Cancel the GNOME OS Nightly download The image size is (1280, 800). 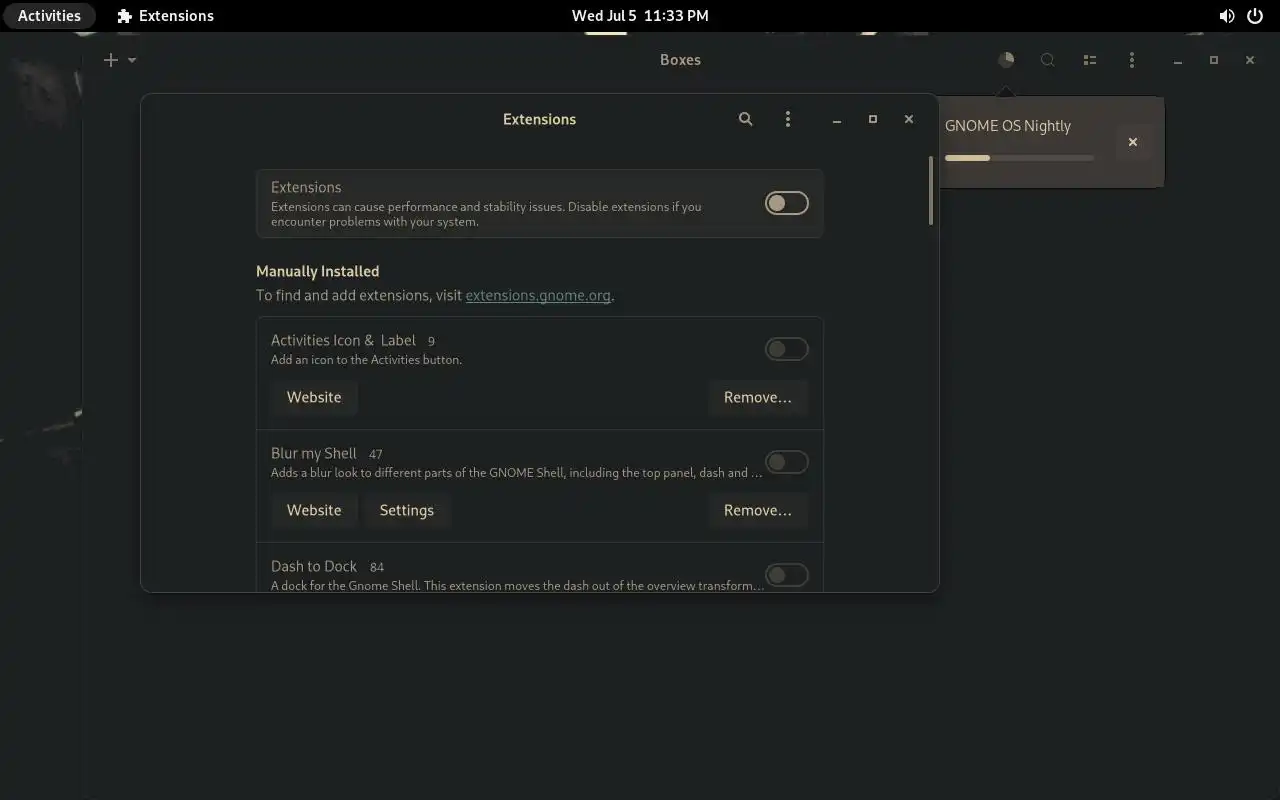pyautogui.click(x=1133, y=142)
